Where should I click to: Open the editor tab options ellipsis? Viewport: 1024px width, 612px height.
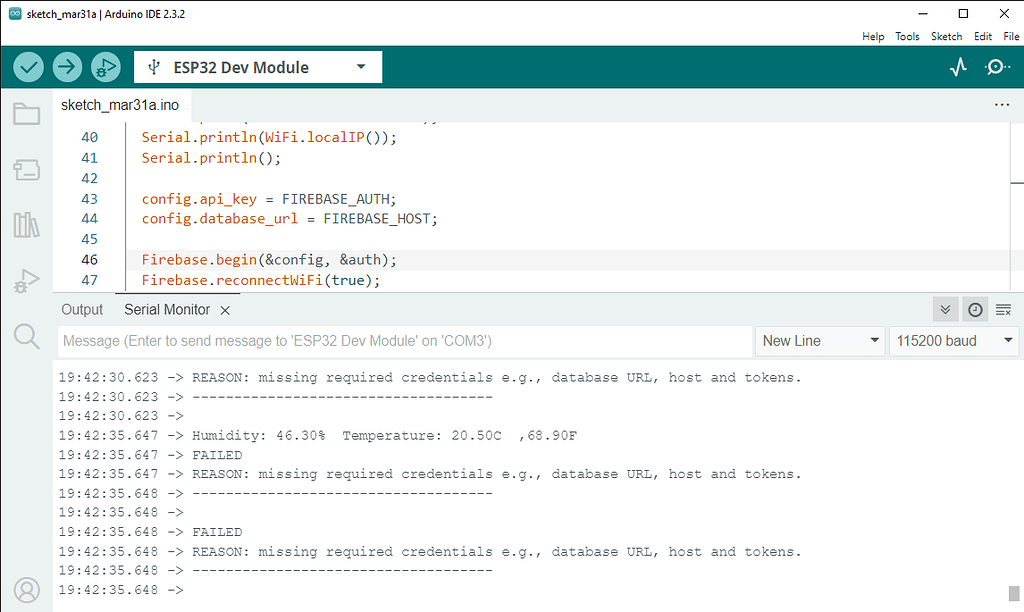[x=1002, y=104]
